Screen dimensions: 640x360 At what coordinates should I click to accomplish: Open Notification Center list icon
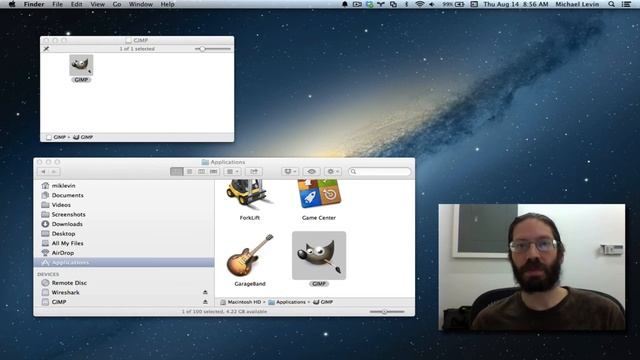(626, 4)
